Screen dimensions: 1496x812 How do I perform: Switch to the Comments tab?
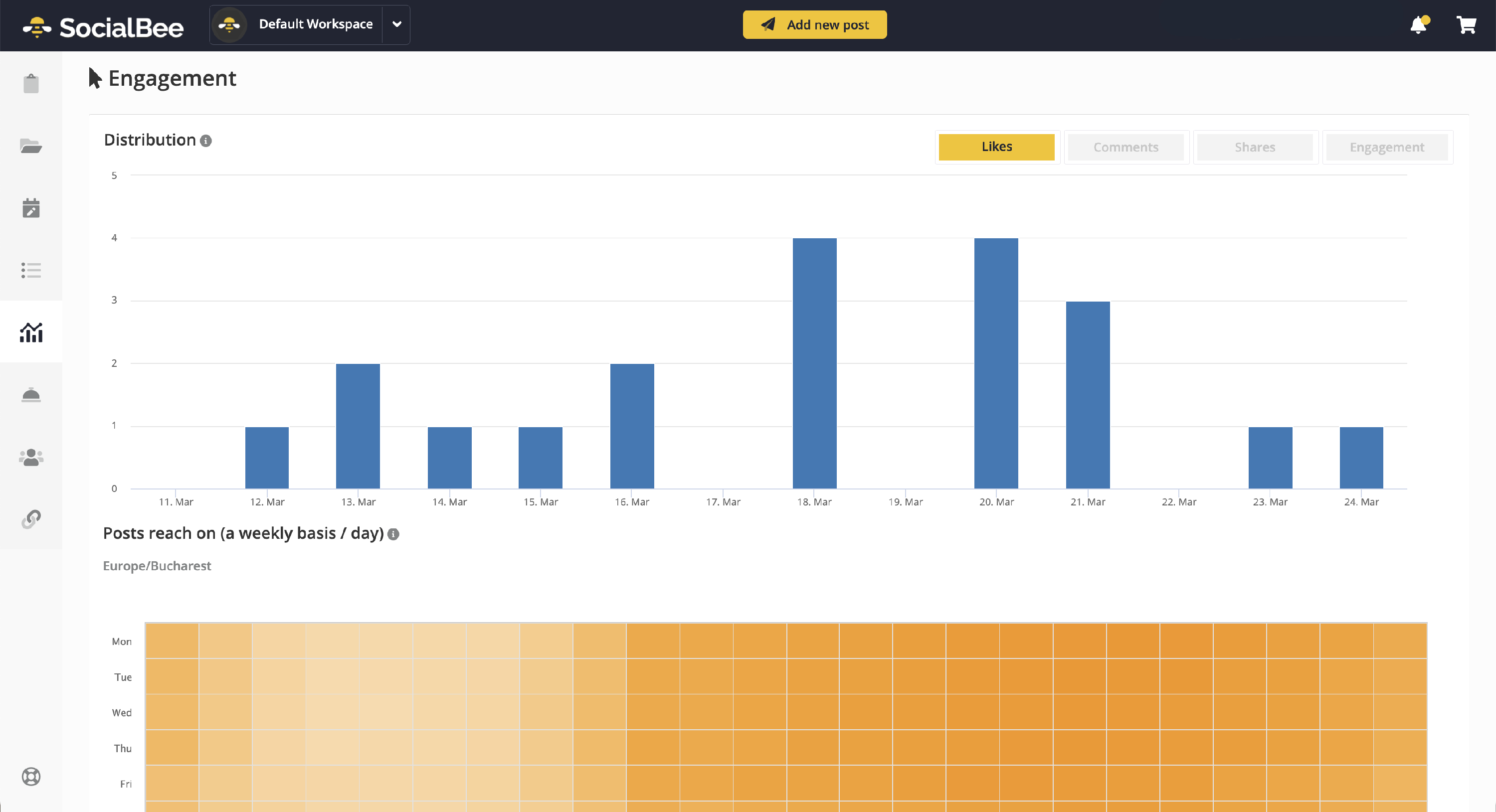(x=1125, y=147)
